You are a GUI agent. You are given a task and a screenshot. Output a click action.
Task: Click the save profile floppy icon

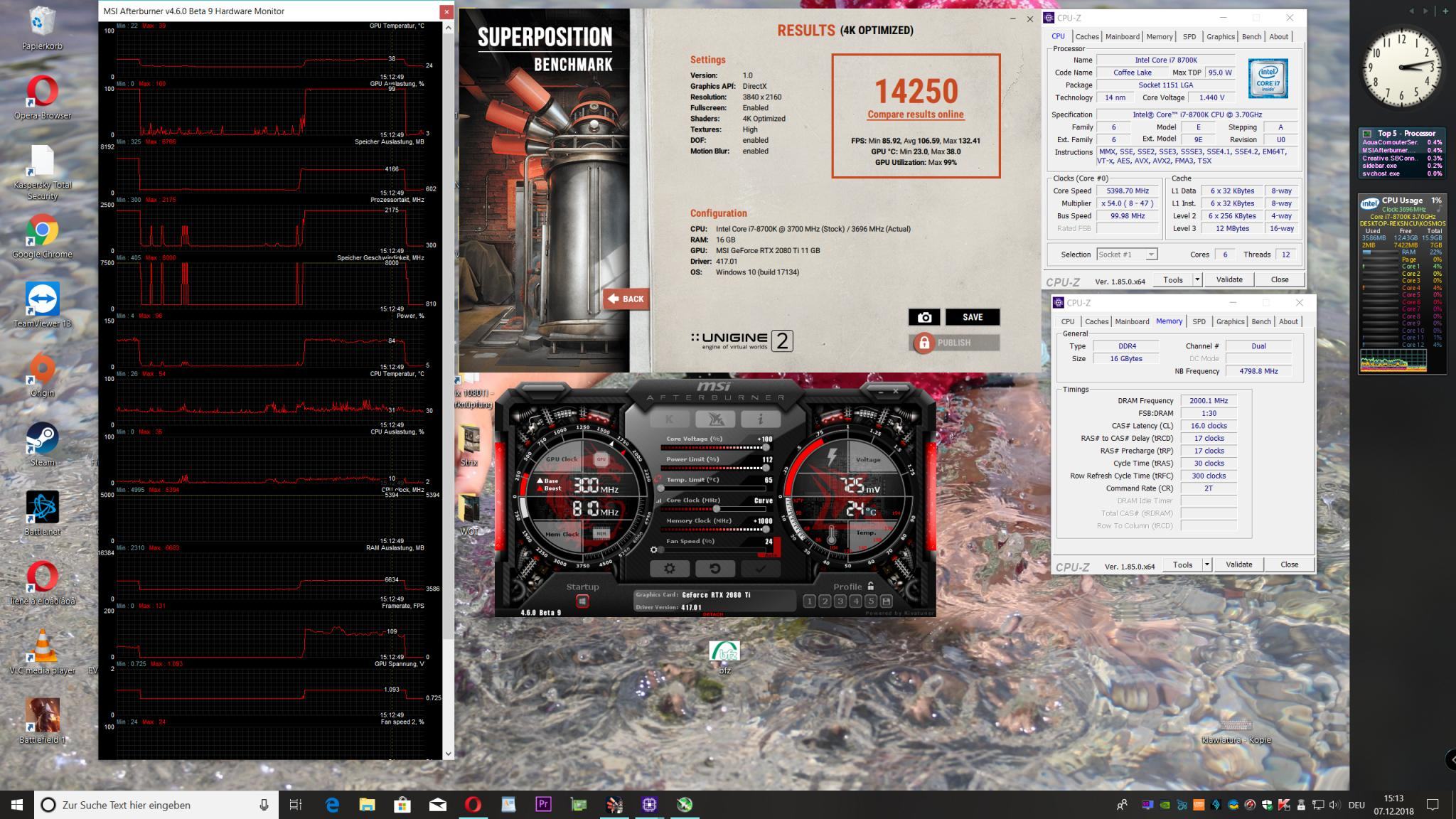(x=886, y=601)
